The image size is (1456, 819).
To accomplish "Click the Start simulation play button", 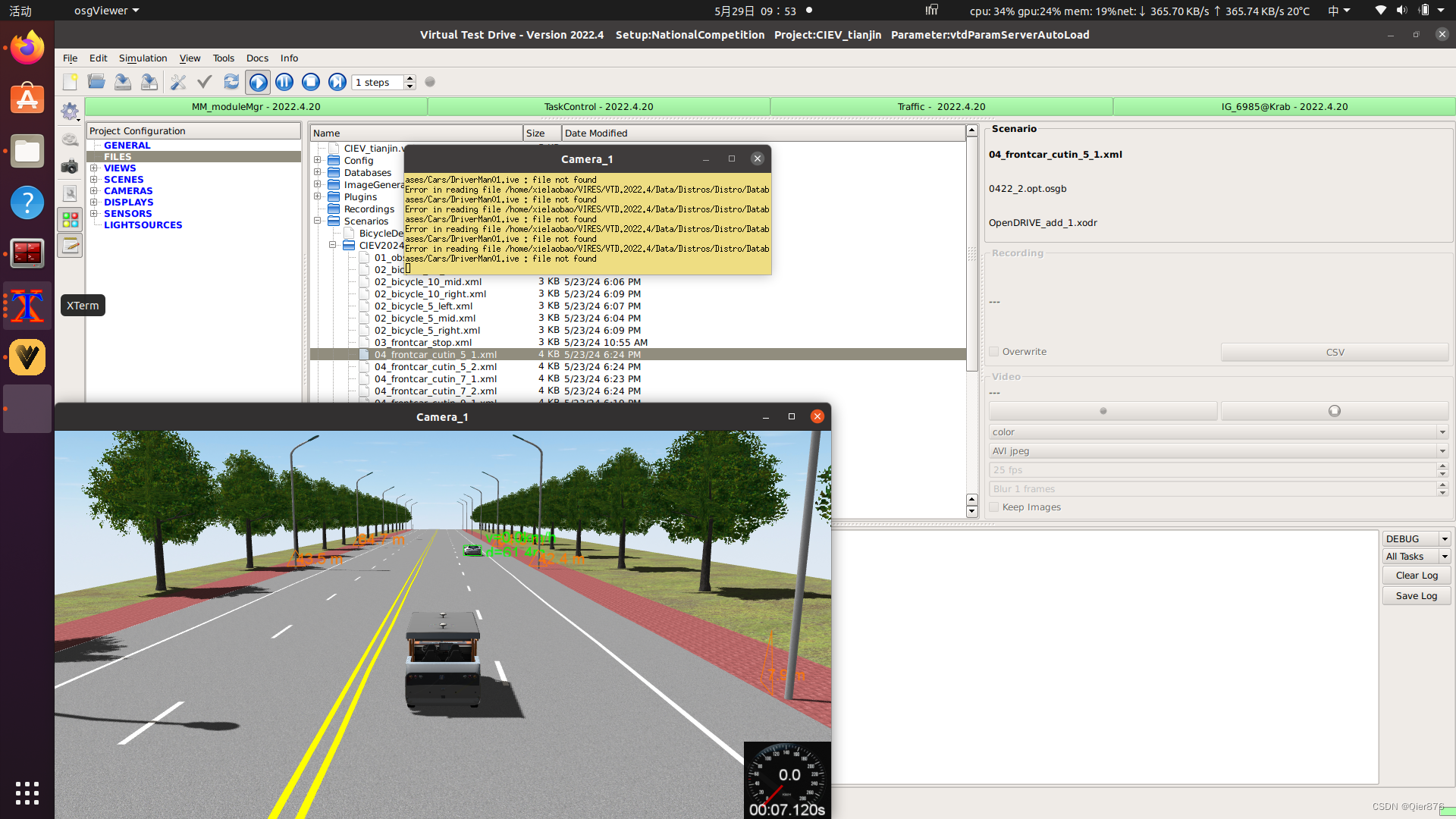I will point(258,82).
